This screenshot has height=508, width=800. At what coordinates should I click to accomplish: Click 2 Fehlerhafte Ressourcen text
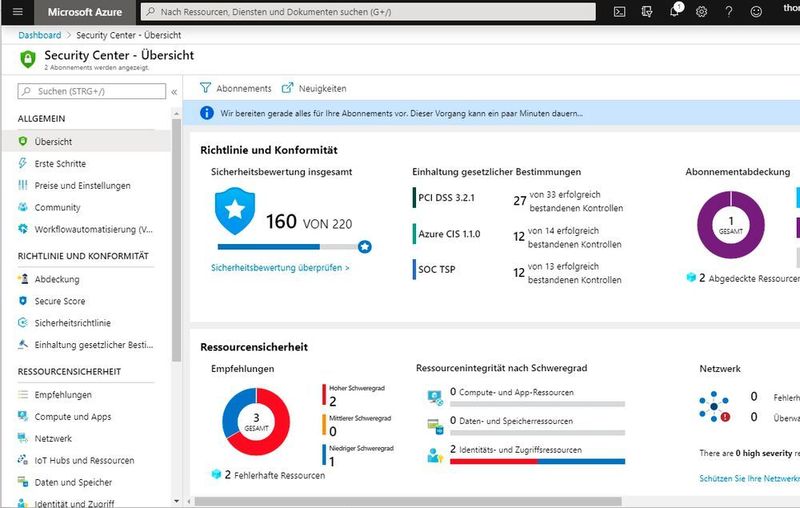pos(274,475)
